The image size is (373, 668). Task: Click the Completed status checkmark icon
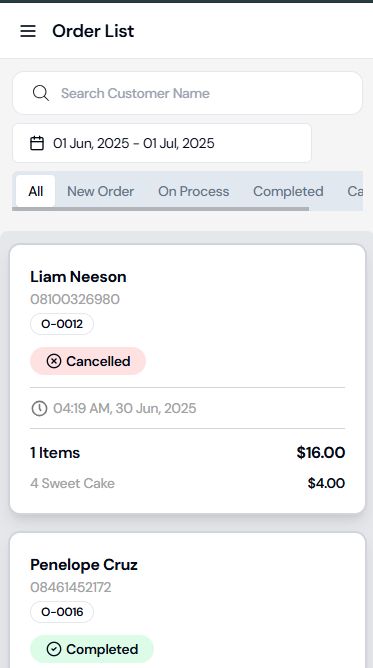54,649
